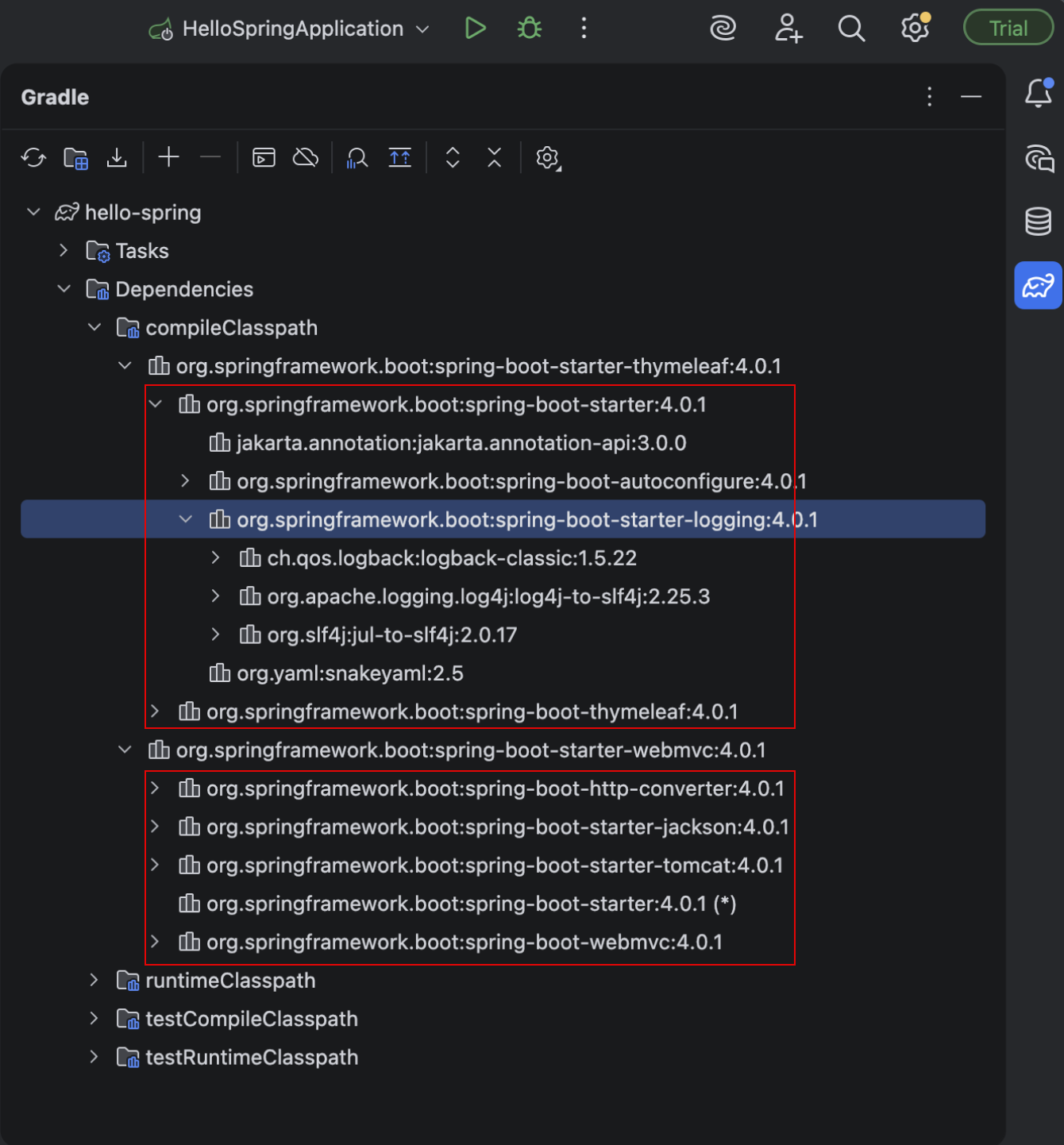1064x1145 pixels.
Task: Click the Analyze dependencies icon
Action: pyautogui.click(x=357, y=158)
